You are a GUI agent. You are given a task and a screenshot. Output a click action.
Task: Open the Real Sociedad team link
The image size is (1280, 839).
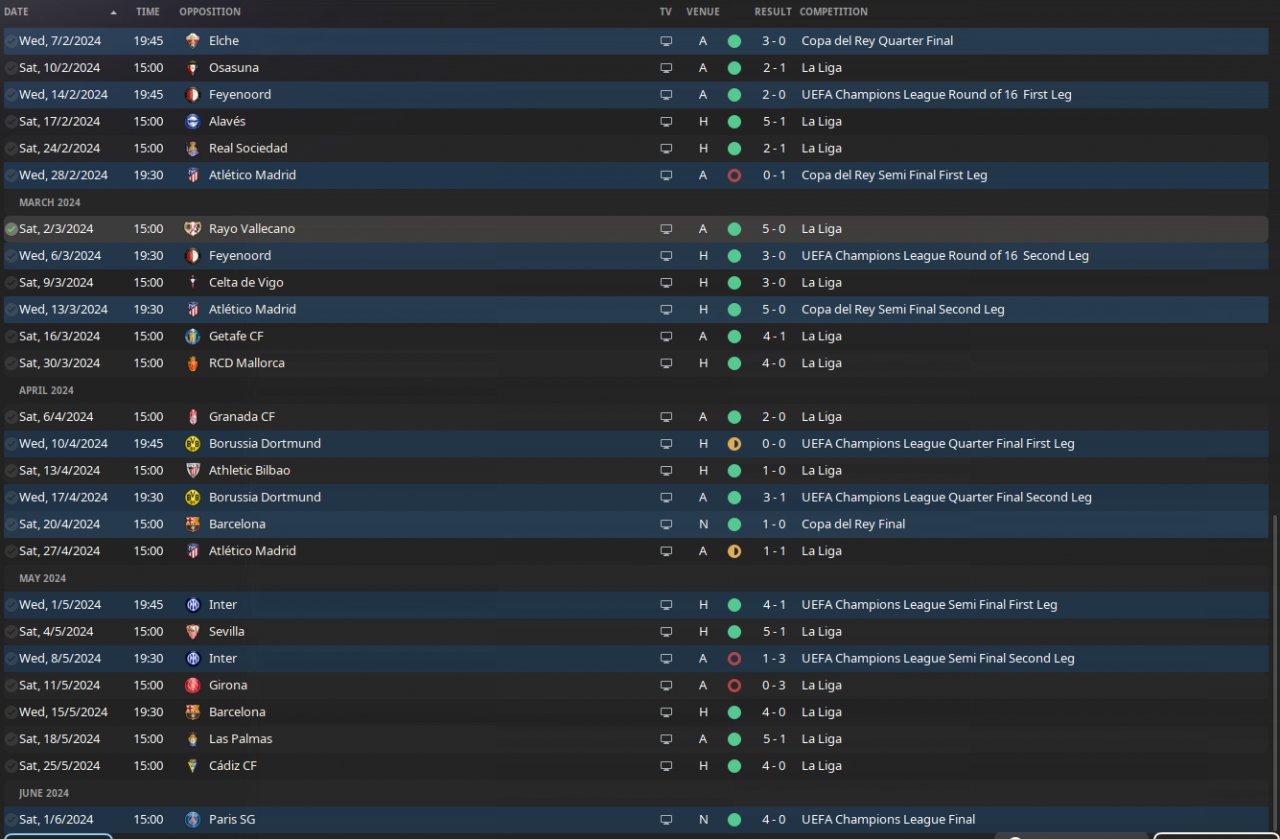click(x=248, y=148)
